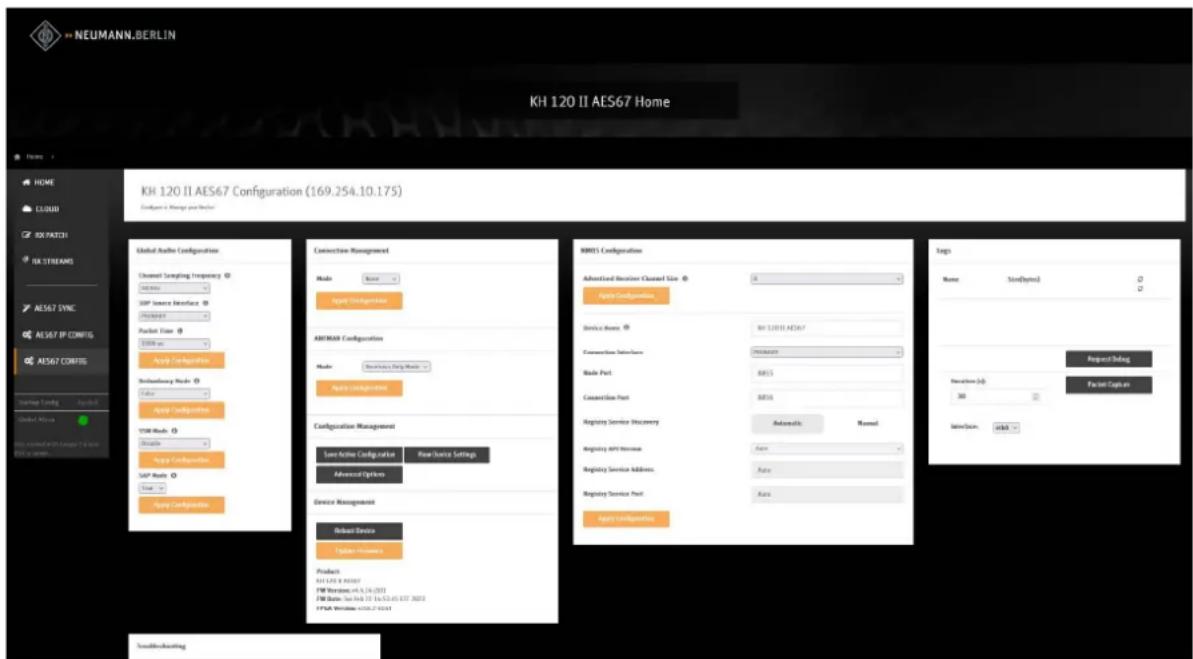Go to HOME in sidebar
Screen dimensions: 1193x659
pos(39,183)
